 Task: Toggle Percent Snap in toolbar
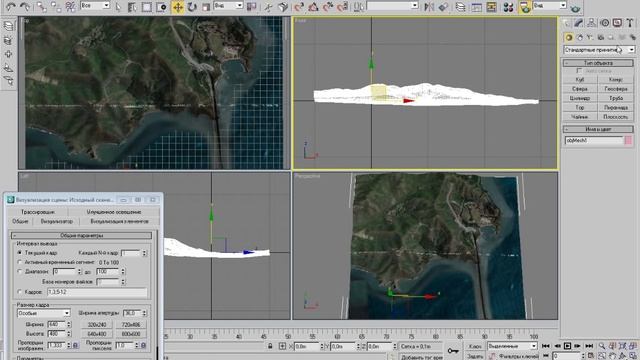328,7
